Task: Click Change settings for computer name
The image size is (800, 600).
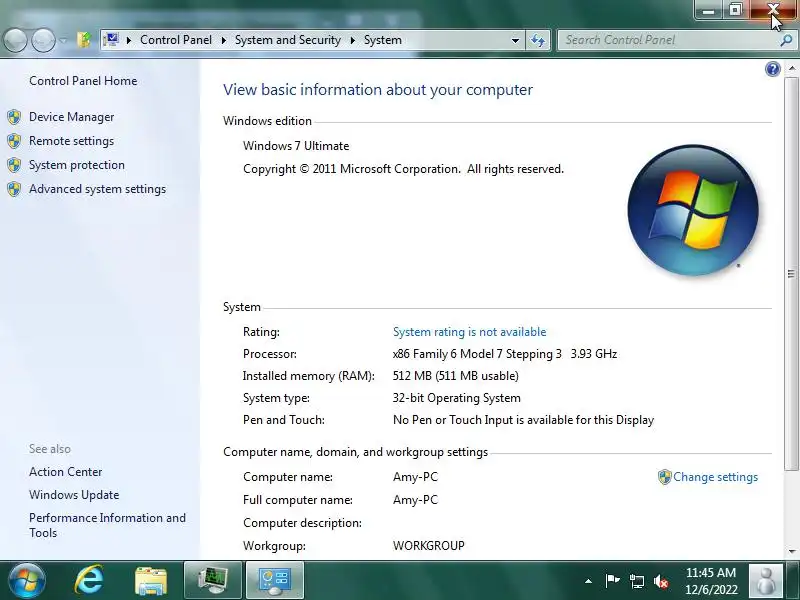Action: pos(715,477)
